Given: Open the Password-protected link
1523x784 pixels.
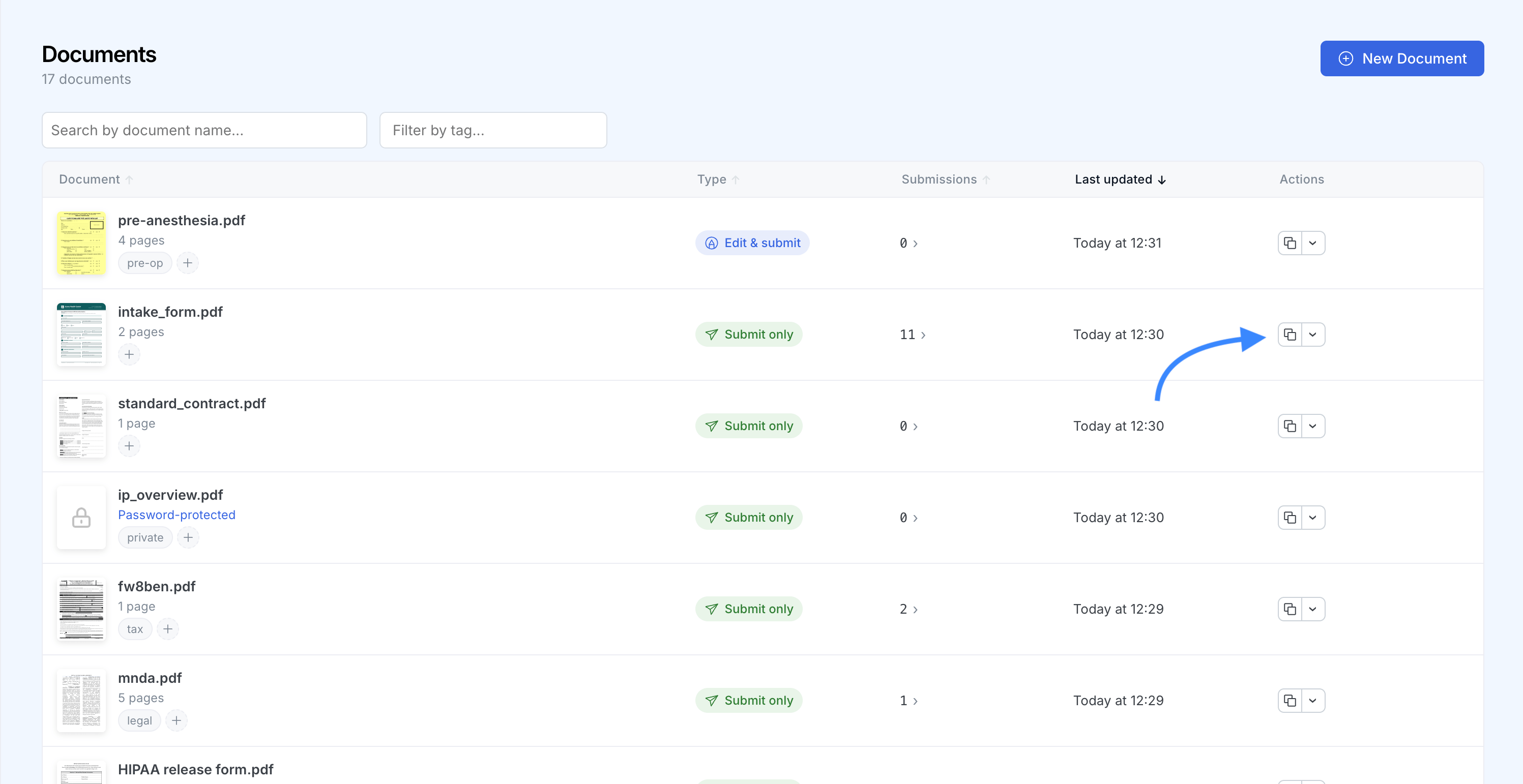Looking at the screenshot, I should 177,515.
